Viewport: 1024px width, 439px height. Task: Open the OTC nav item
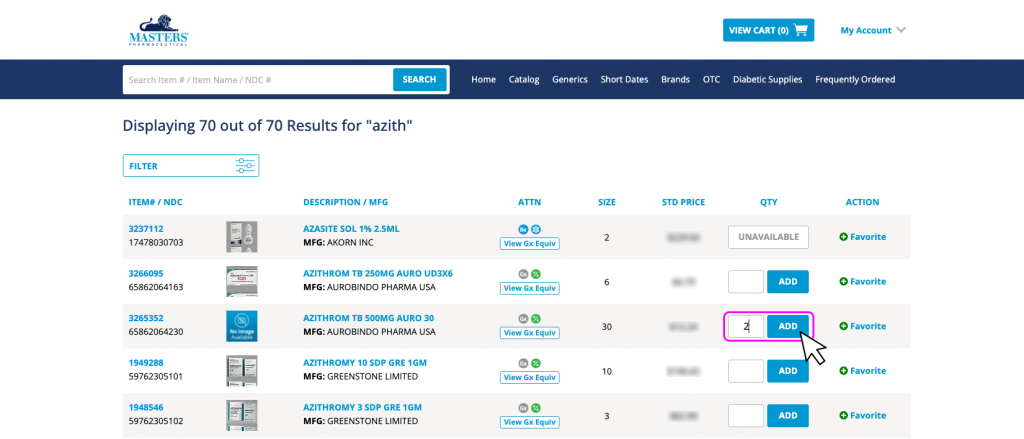(x=711, y=80)
